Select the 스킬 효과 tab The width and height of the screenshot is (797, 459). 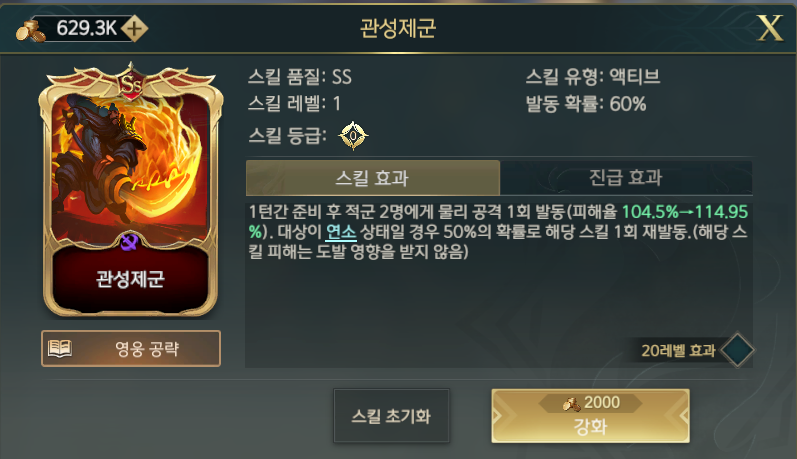373,178
